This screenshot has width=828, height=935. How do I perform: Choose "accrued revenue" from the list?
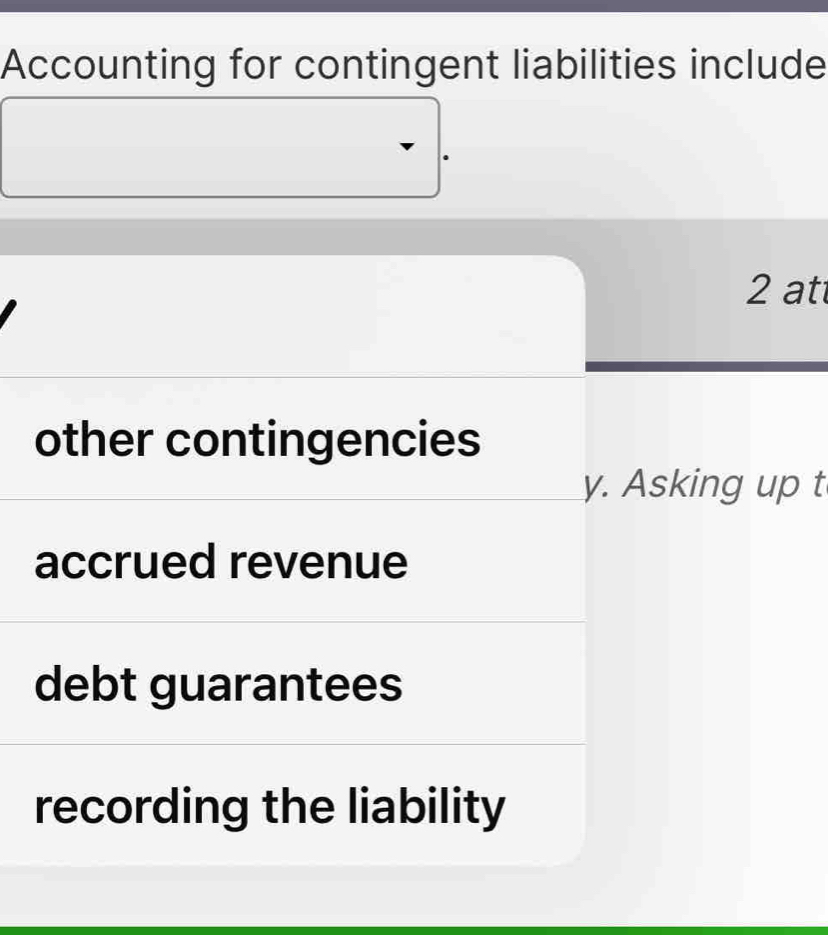[x=221, y=561]
